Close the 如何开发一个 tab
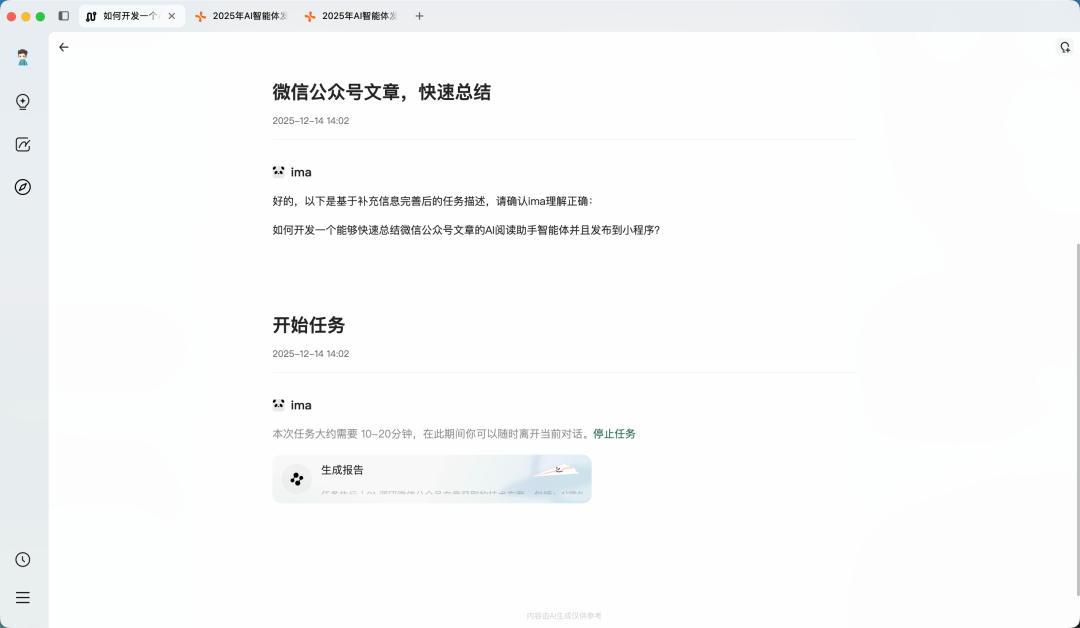 point(170,15)
